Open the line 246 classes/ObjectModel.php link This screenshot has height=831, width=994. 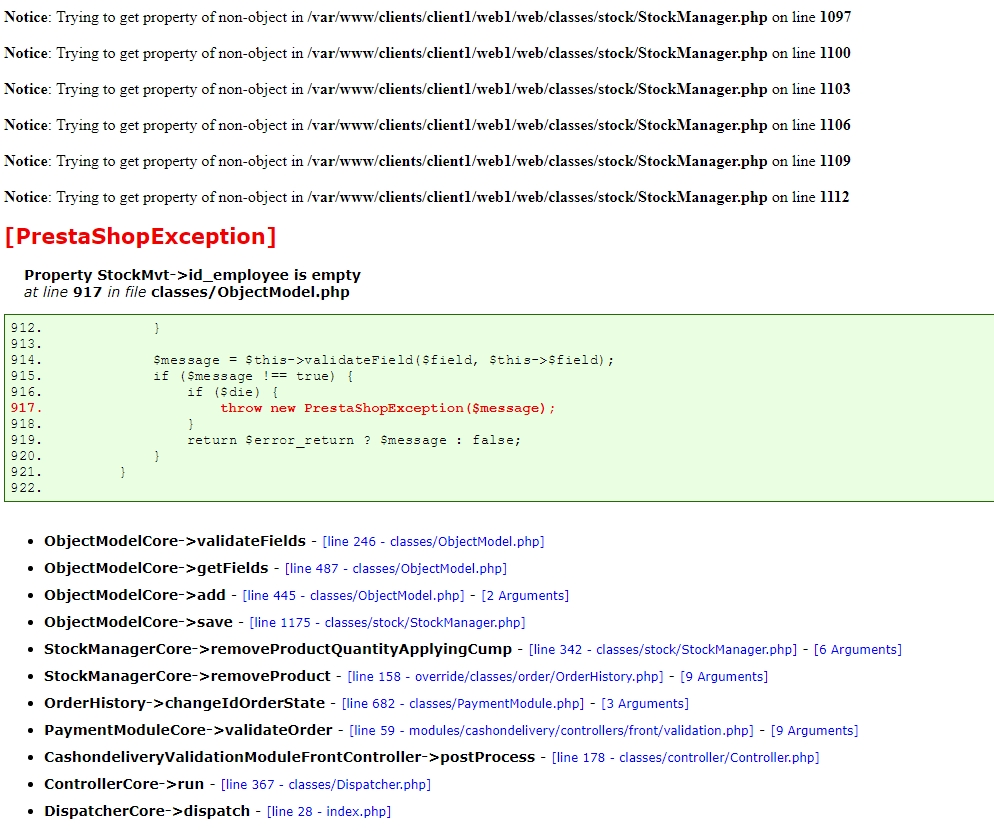click(x=434, y=542)
